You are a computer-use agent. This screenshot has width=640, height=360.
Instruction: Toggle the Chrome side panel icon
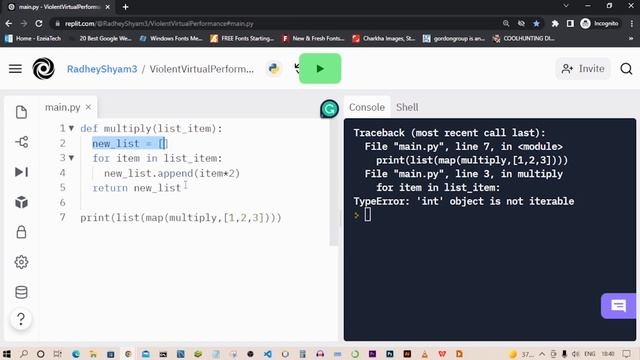coord(570,24)
